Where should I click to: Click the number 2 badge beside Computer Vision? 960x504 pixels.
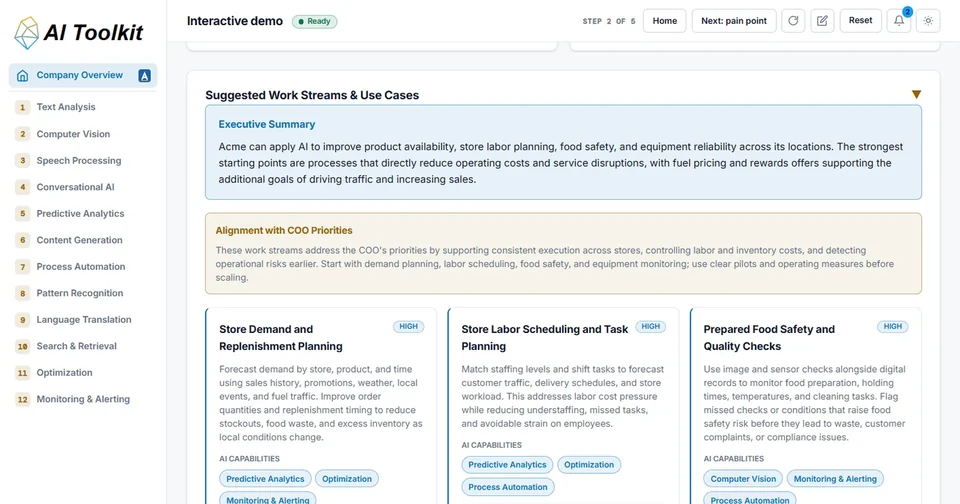pyautogui.click(x=23, y=134)
